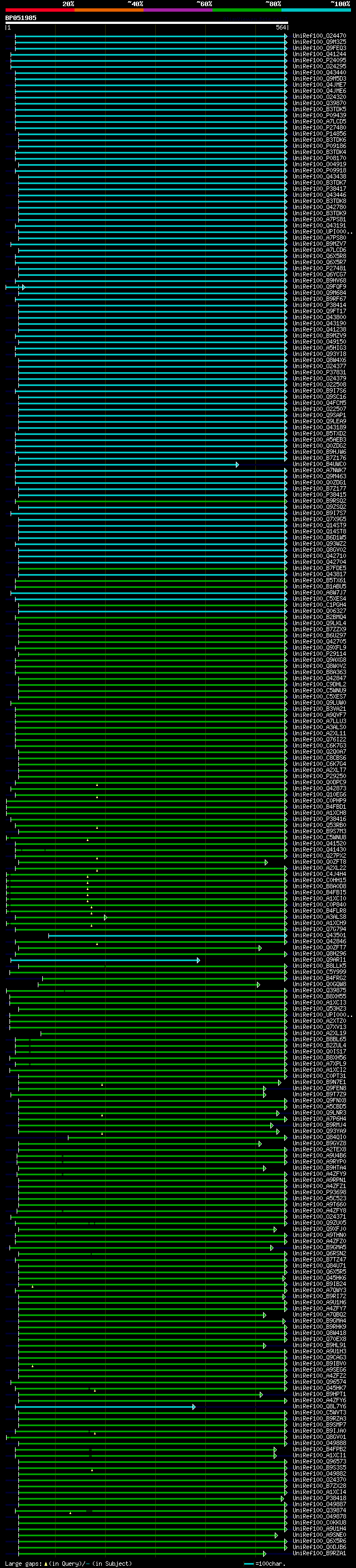Viewport: 356px width, 1568px height.
Task: Open hit UniRef100_Q9M325
Action: 319,42
